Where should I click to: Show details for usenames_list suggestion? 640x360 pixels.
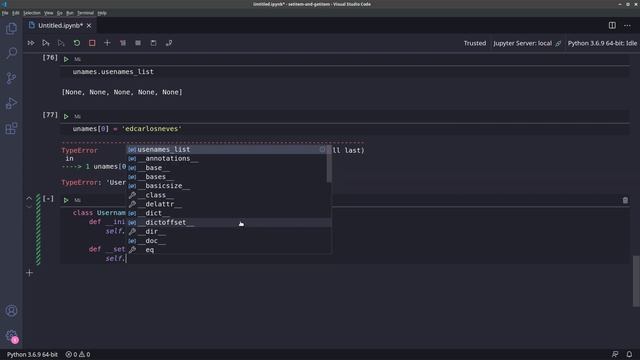point(322,149)
